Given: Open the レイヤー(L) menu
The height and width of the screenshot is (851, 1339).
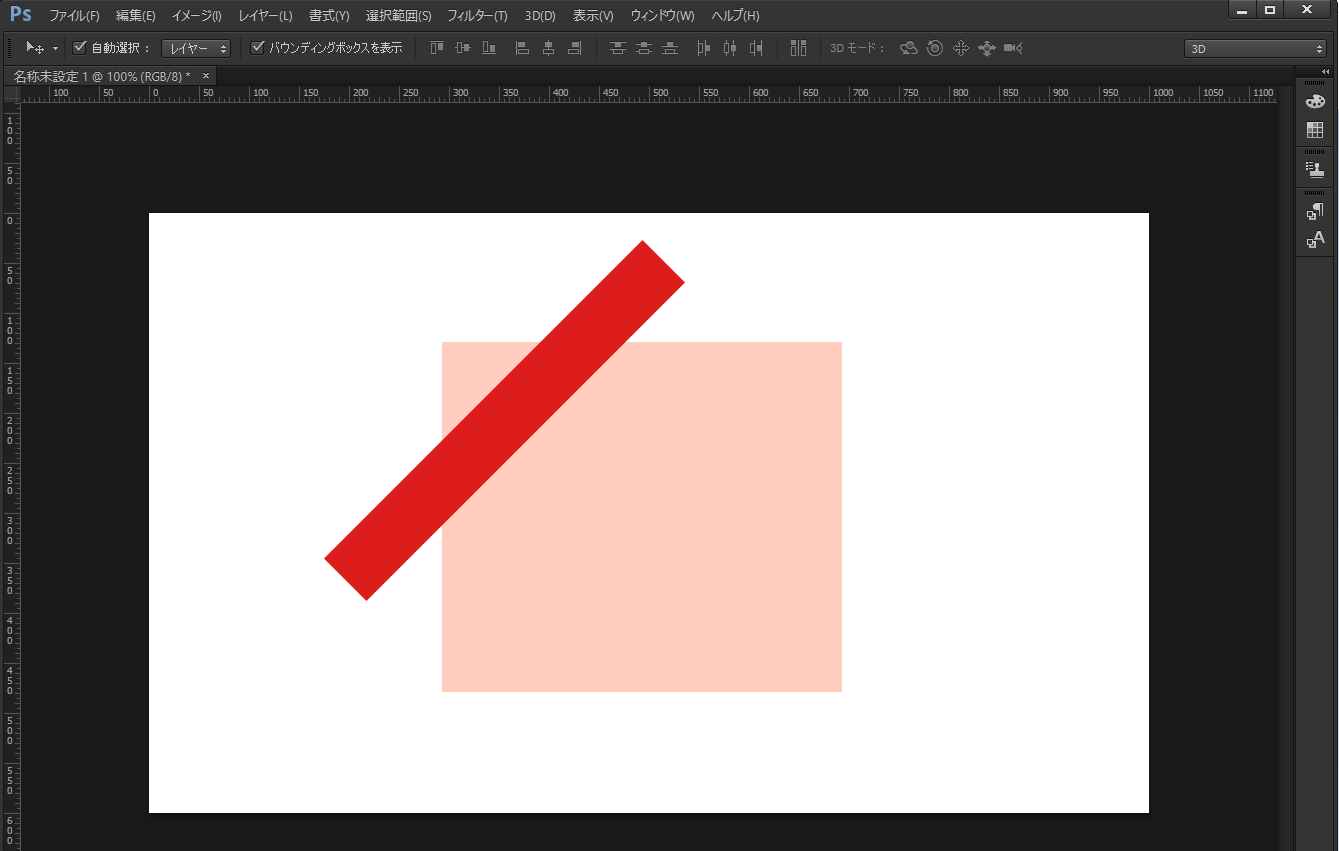Looking at the screenshot, I should click(x=265, y=16).
